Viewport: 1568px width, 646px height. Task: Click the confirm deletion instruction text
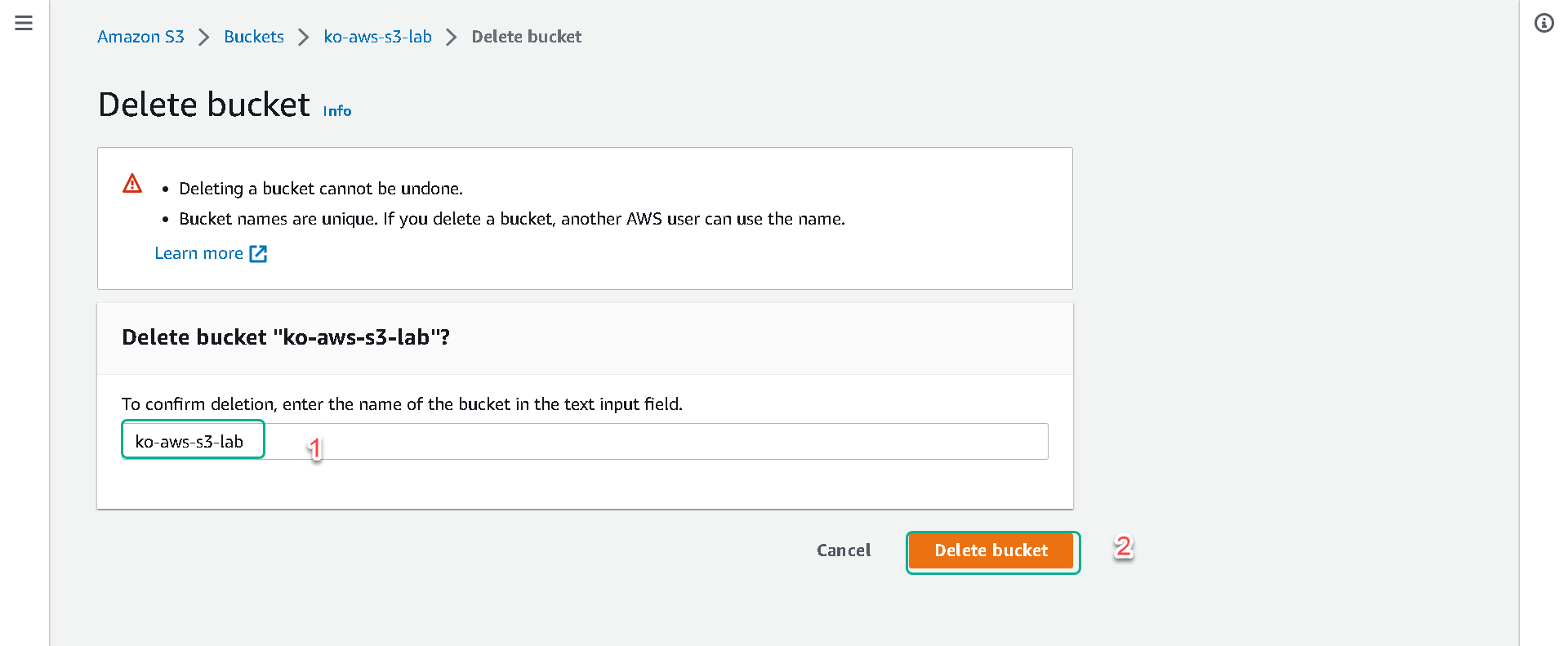tap(402, 404)
